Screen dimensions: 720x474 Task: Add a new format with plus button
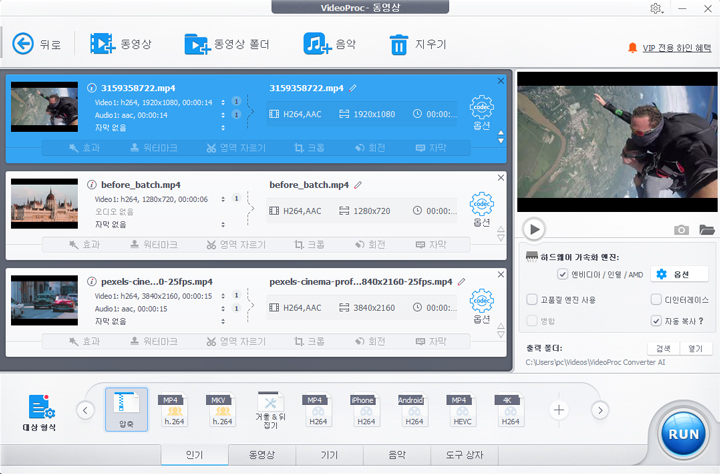point(559,410)
